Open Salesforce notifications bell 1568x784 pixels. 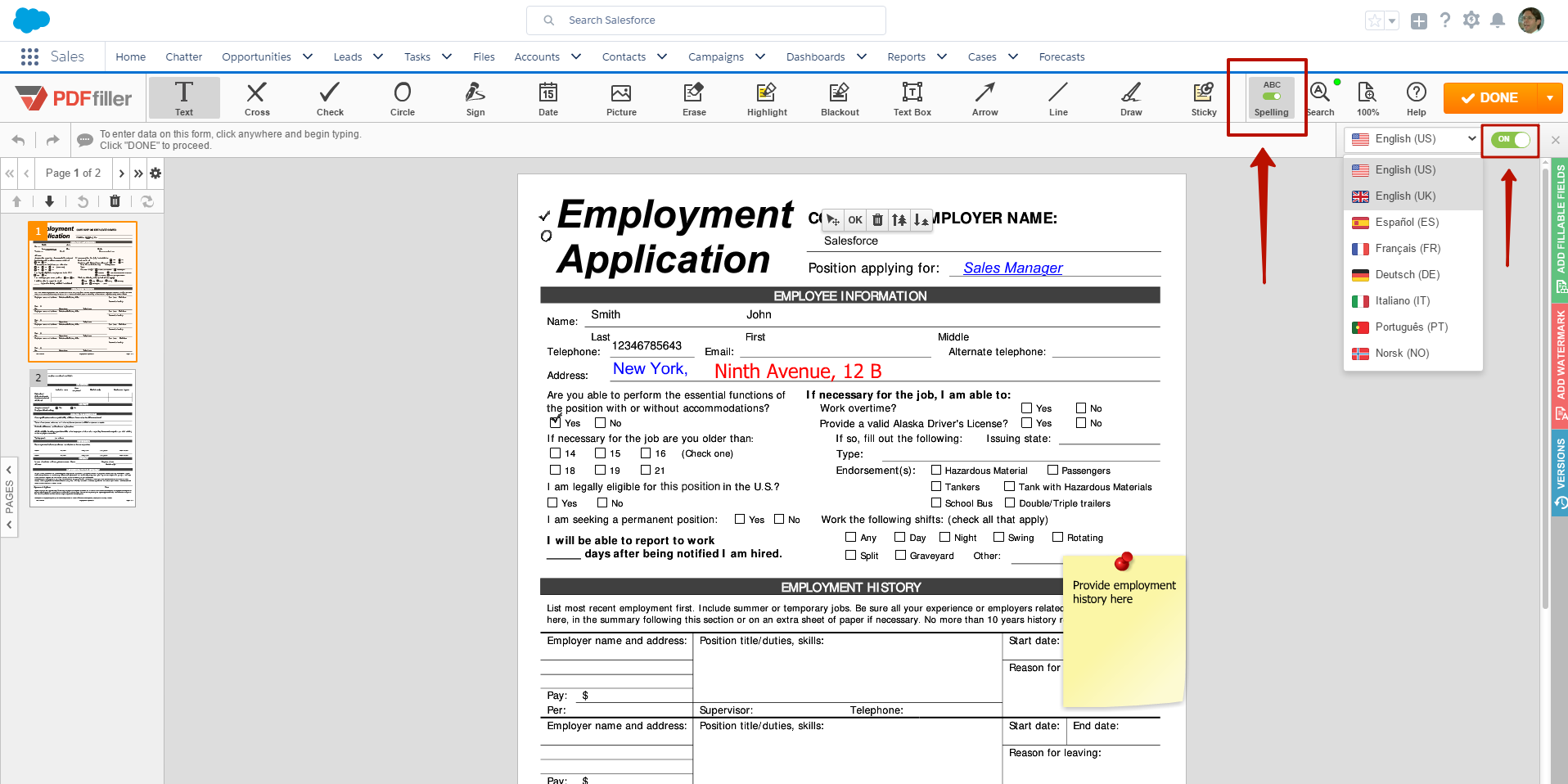click(x=1497, y=20)
